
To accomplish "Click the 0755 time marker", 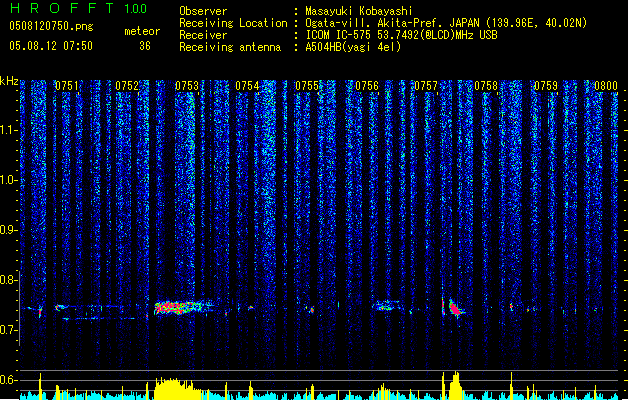I will [x=307, y=86].
